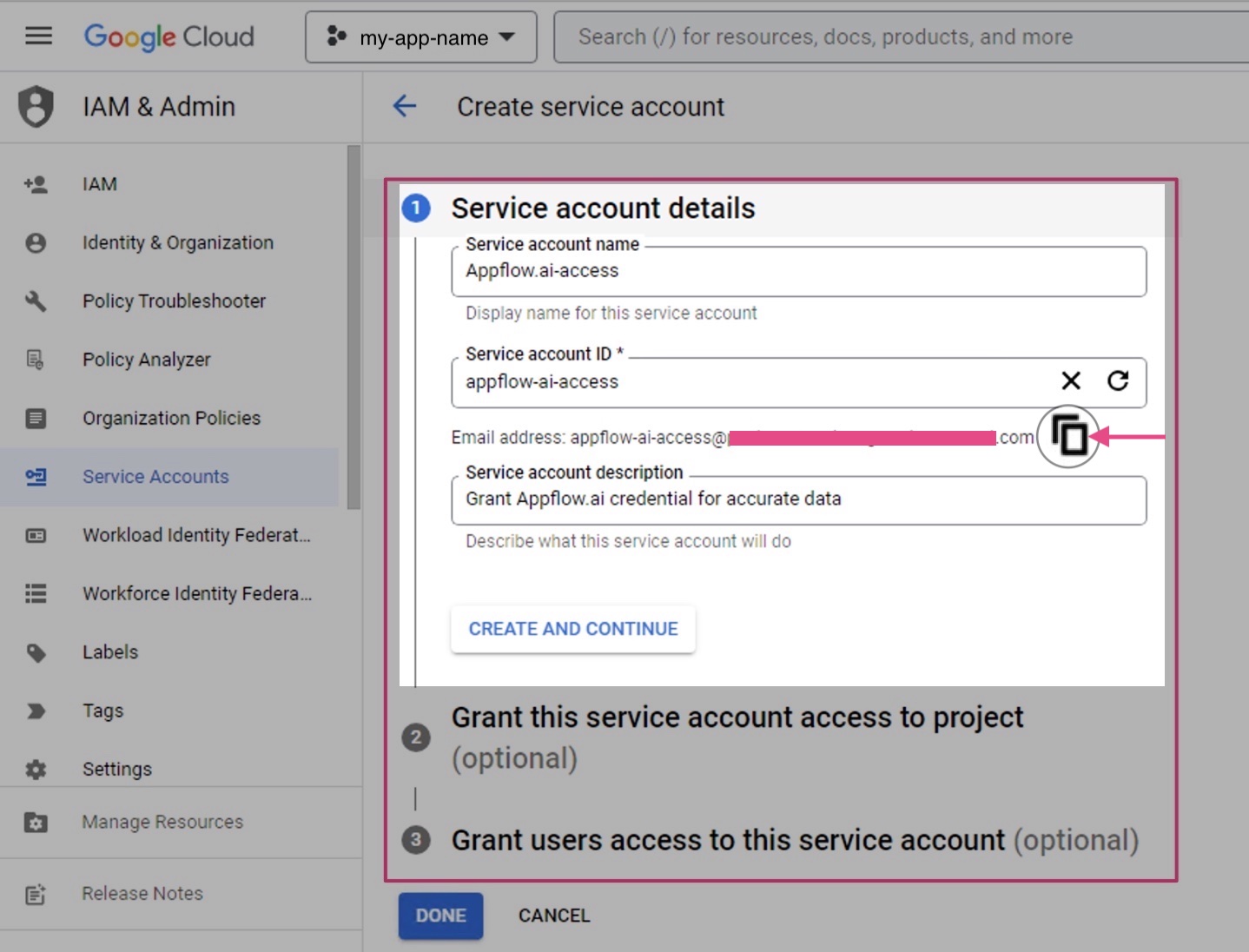Go back using the back arrow
The width and height of the screenshot is (1249, 952).
coord(404,106)
